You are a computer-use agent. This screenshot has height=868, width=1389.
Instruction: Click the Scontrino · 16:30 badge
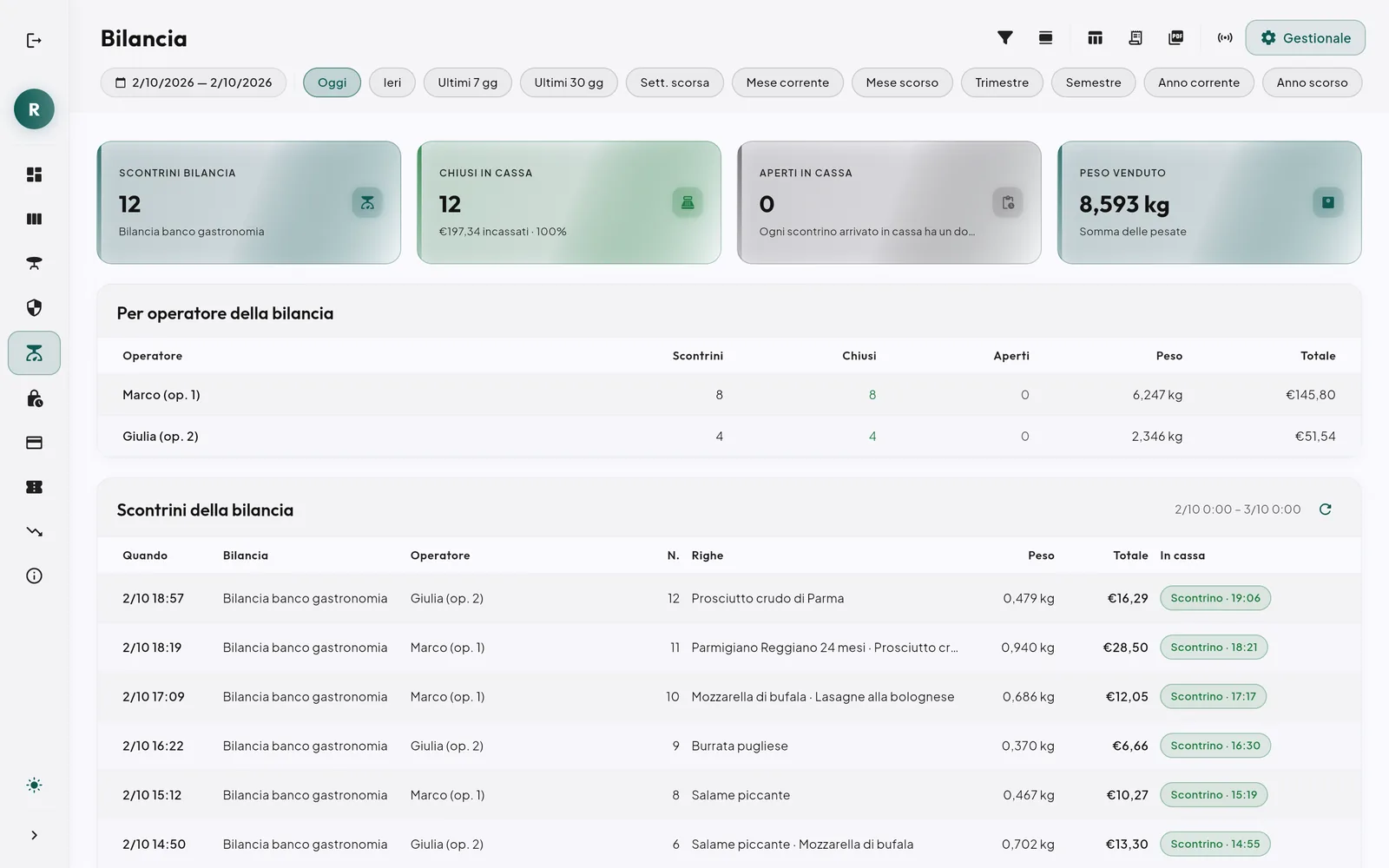(x=1215, y=746)
